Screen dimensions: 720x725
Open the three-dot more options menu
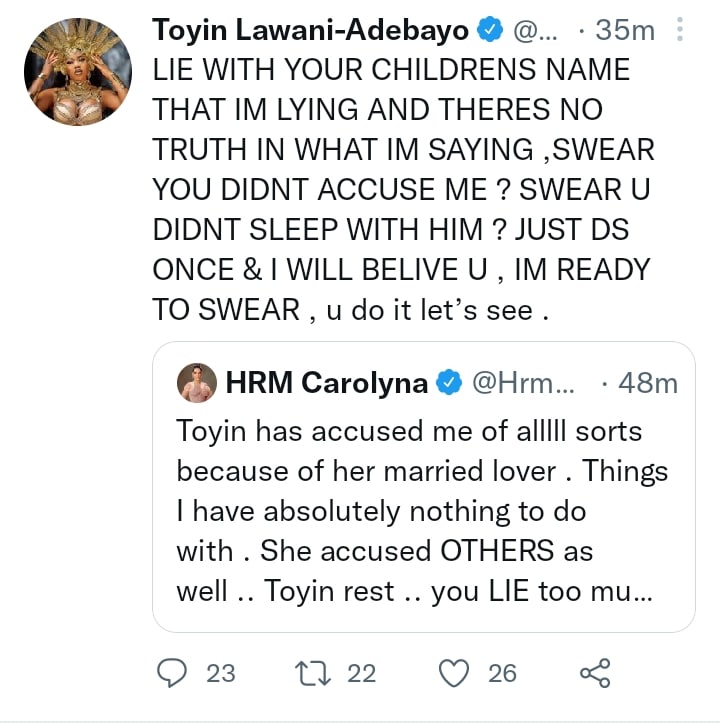pyautogui.click(x=680, y=31)
